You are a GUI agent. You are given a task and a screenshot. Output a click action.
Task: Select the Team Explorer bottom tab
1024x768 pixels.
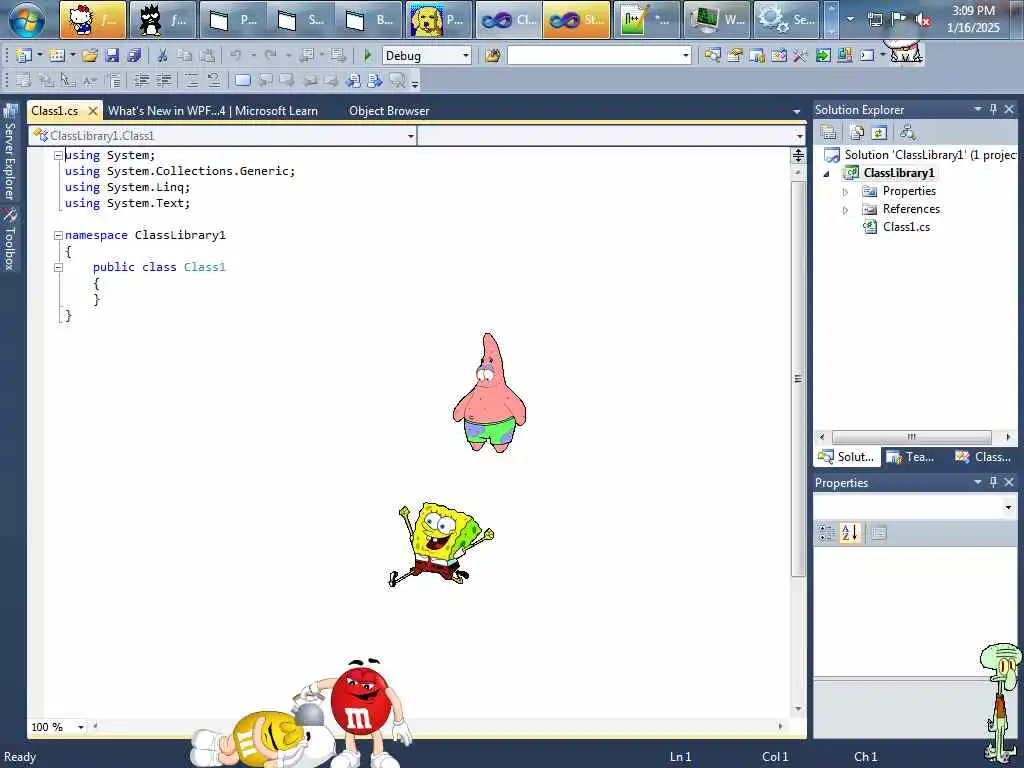pyautogui.click(x=911, y=457)
